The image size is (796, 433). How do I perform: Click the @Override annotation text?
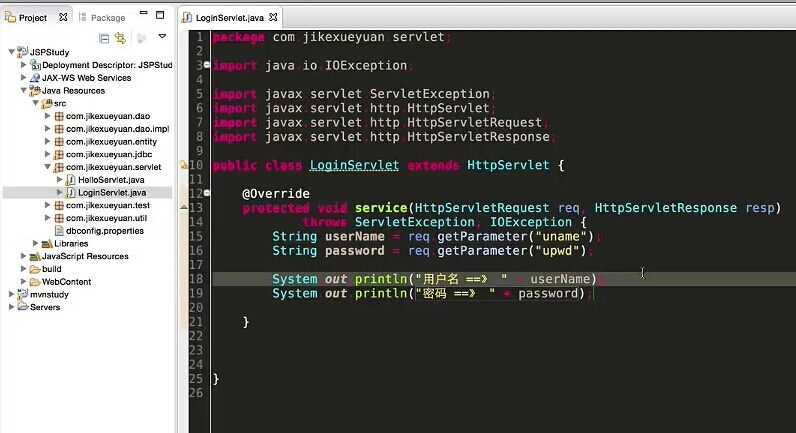276,193
